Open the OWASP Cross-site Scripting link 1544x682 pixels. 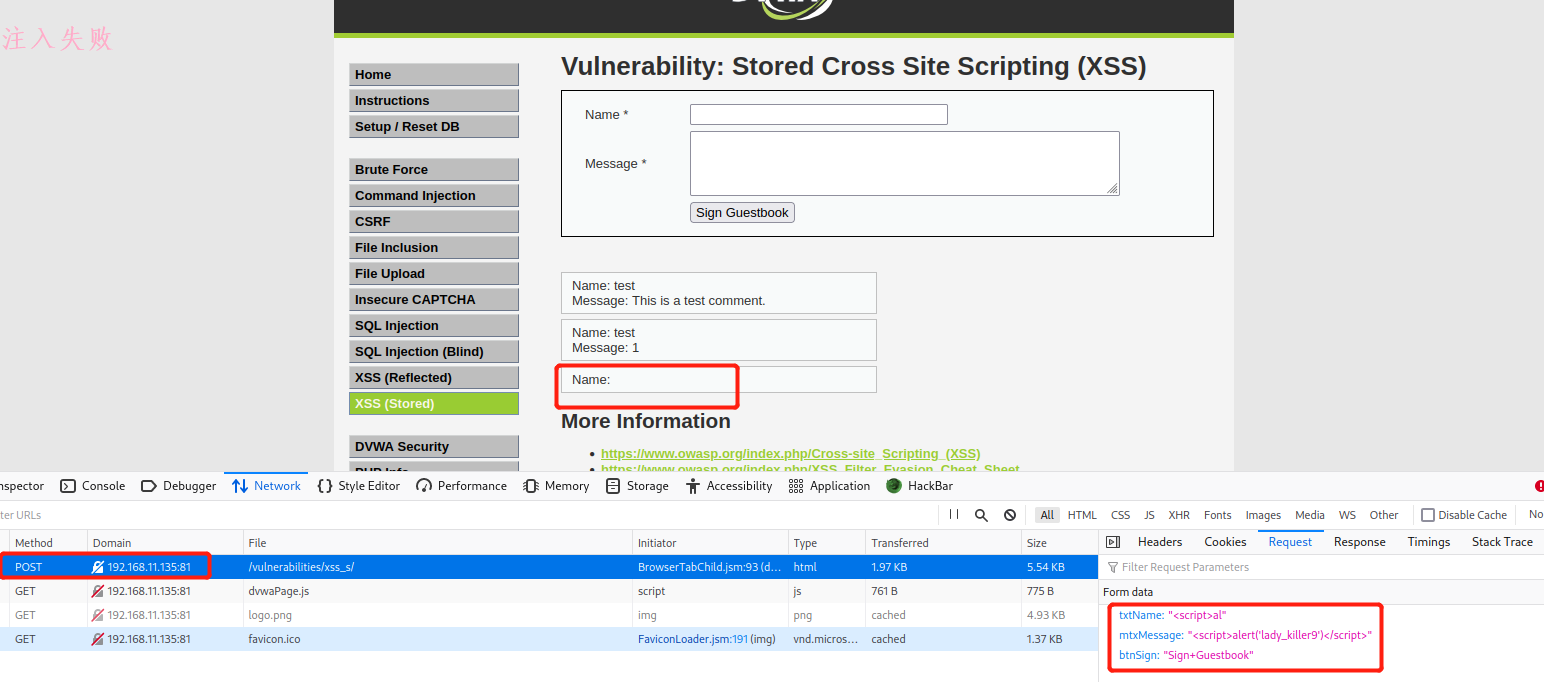[790, 454]
